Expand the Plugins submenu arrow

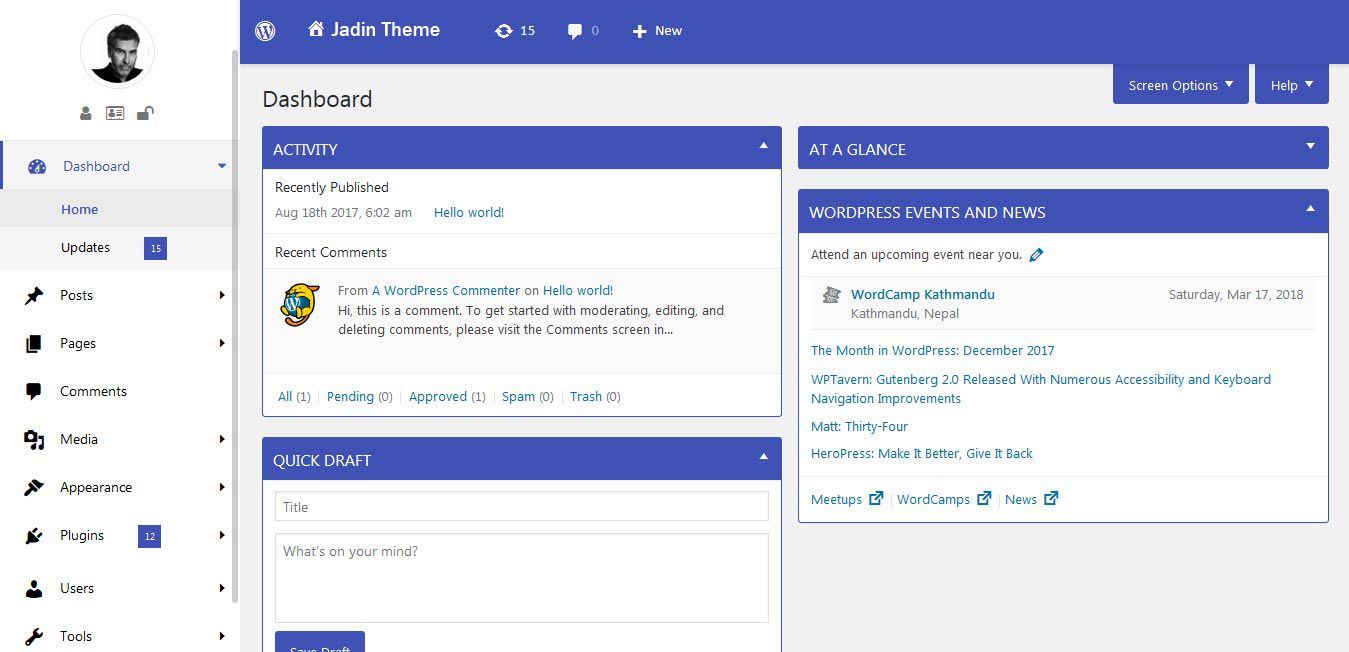point(222,535)
